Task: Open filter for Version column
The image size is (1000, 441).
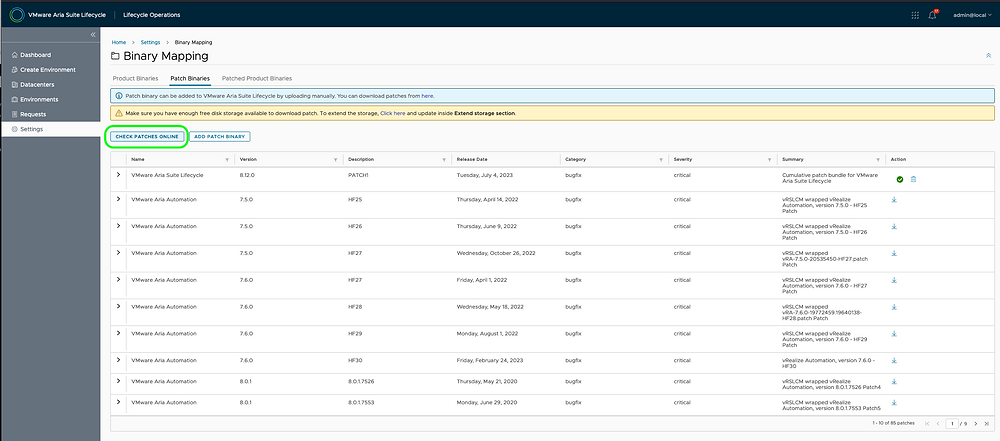Action: (335, 160)
